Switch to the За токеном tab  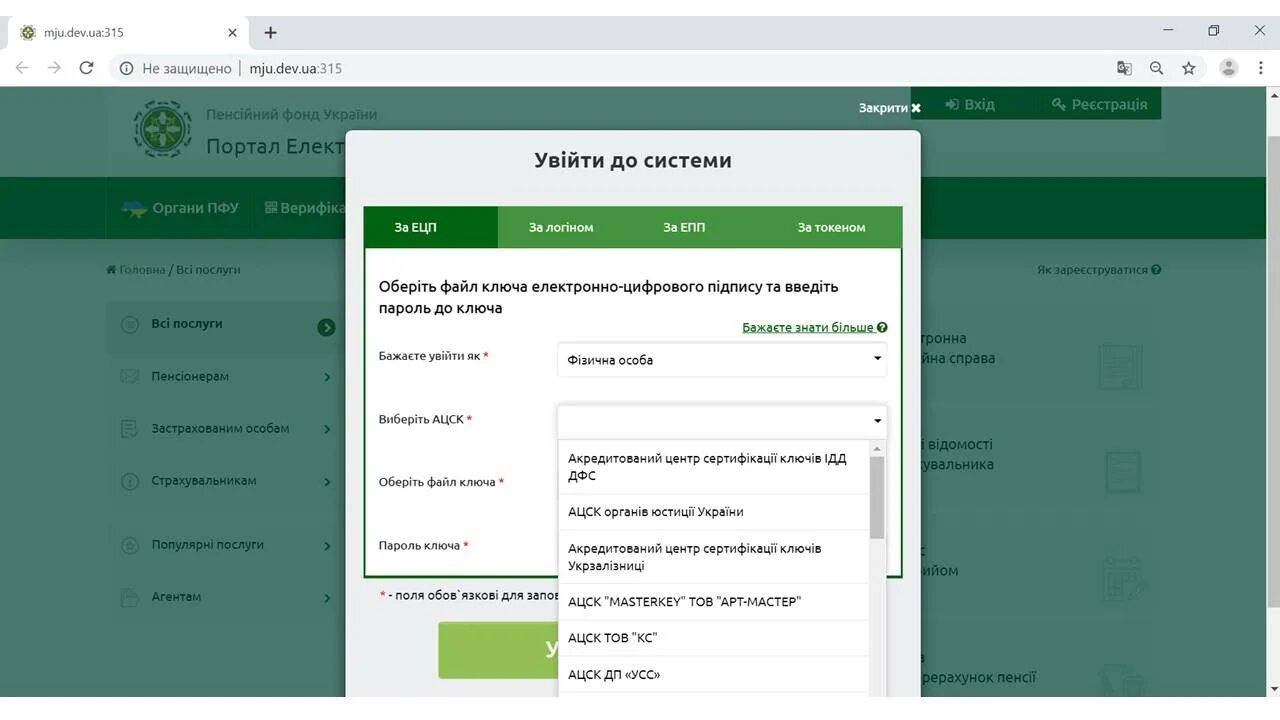point(831,227)
